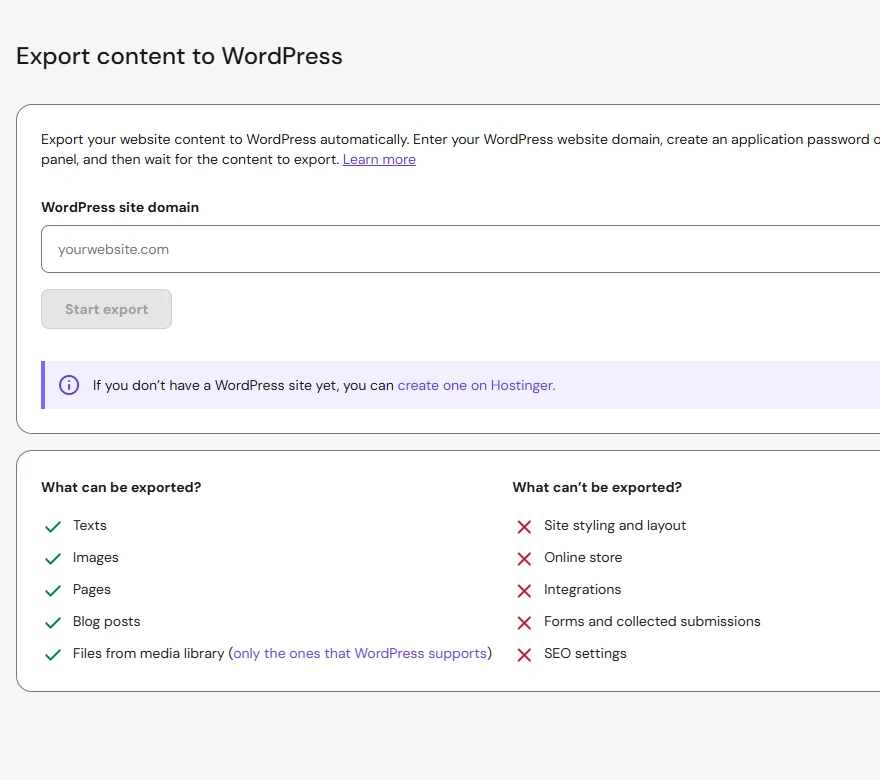
Task: Click the checkmark beside Files from media library
Action: (53, 654)
